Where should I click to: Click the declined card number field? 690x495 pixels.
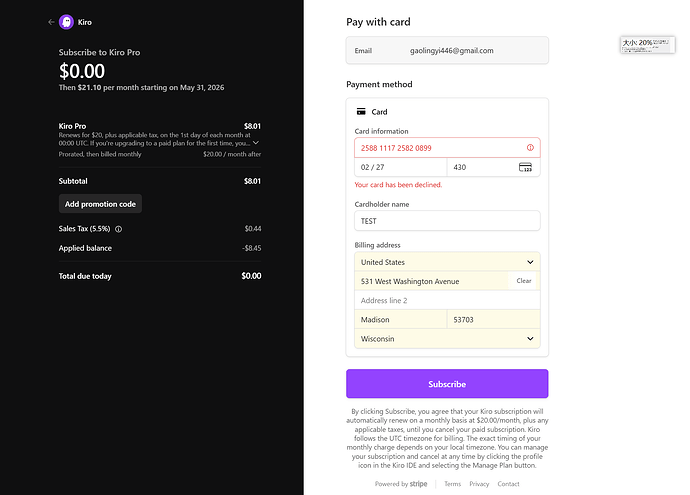click(447, 148)
